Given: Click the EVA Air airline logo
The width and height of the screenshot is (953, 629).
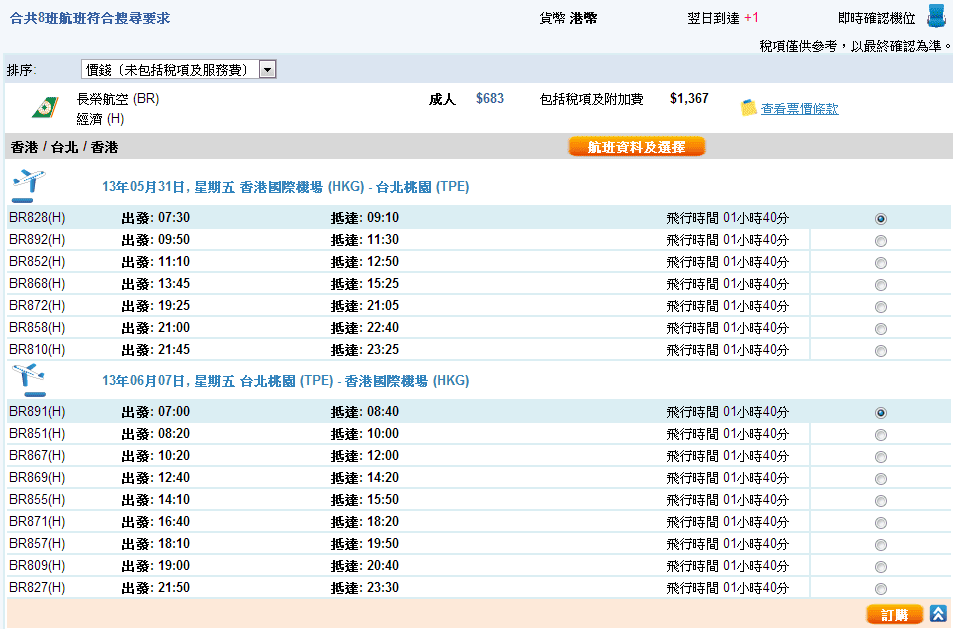Looking at the screenshot, I should pyautogui.click(x=44, y=108).
